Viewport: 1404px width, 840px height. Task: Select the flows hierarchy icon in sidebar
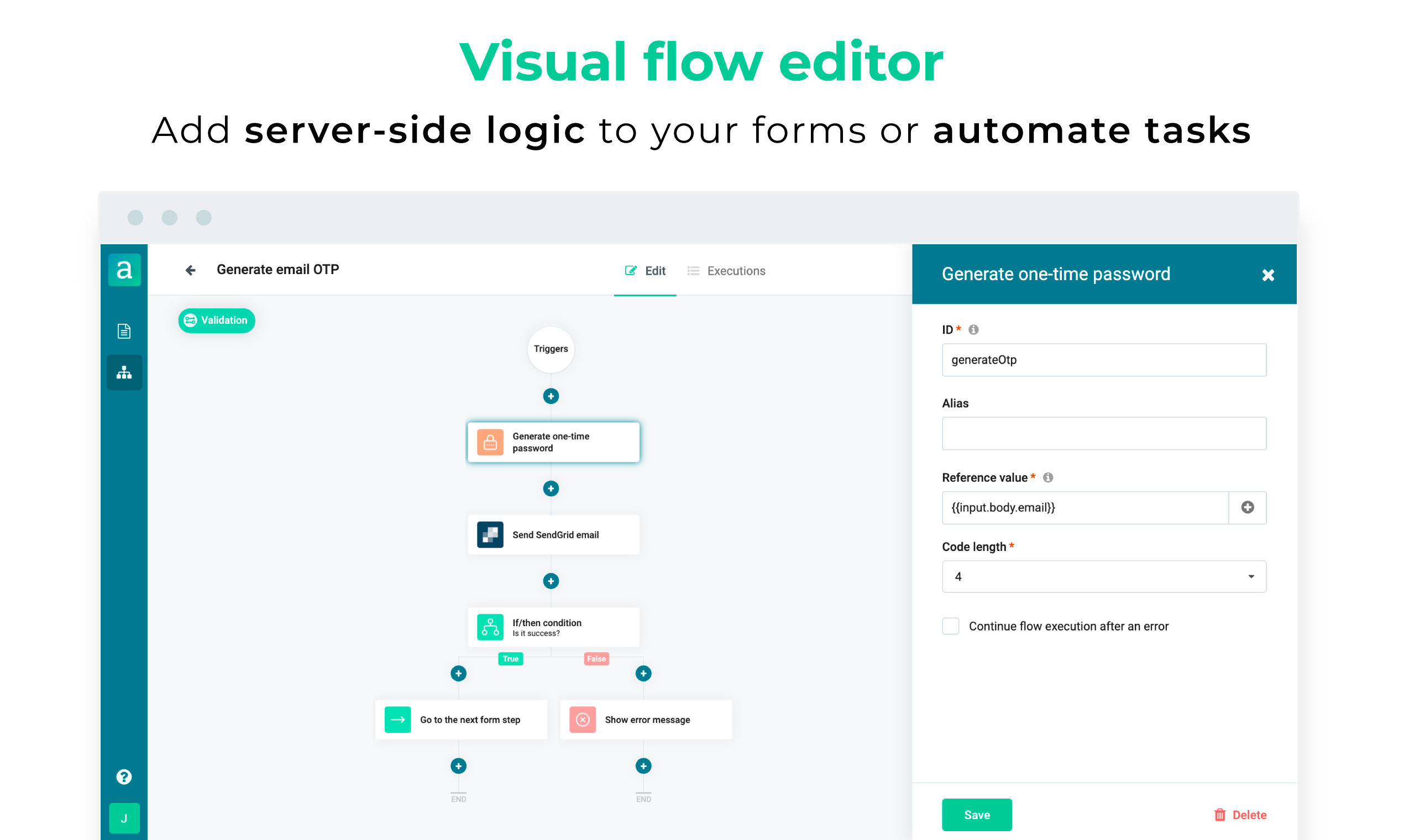(124, 372)
